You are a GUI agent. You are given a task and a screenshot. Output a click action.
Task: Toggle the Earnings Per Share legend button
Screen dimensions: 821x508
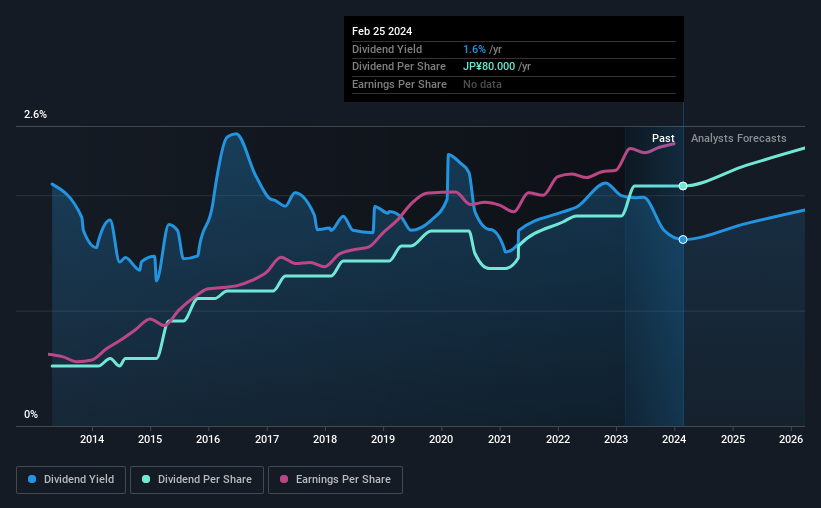tap(335, 480)
